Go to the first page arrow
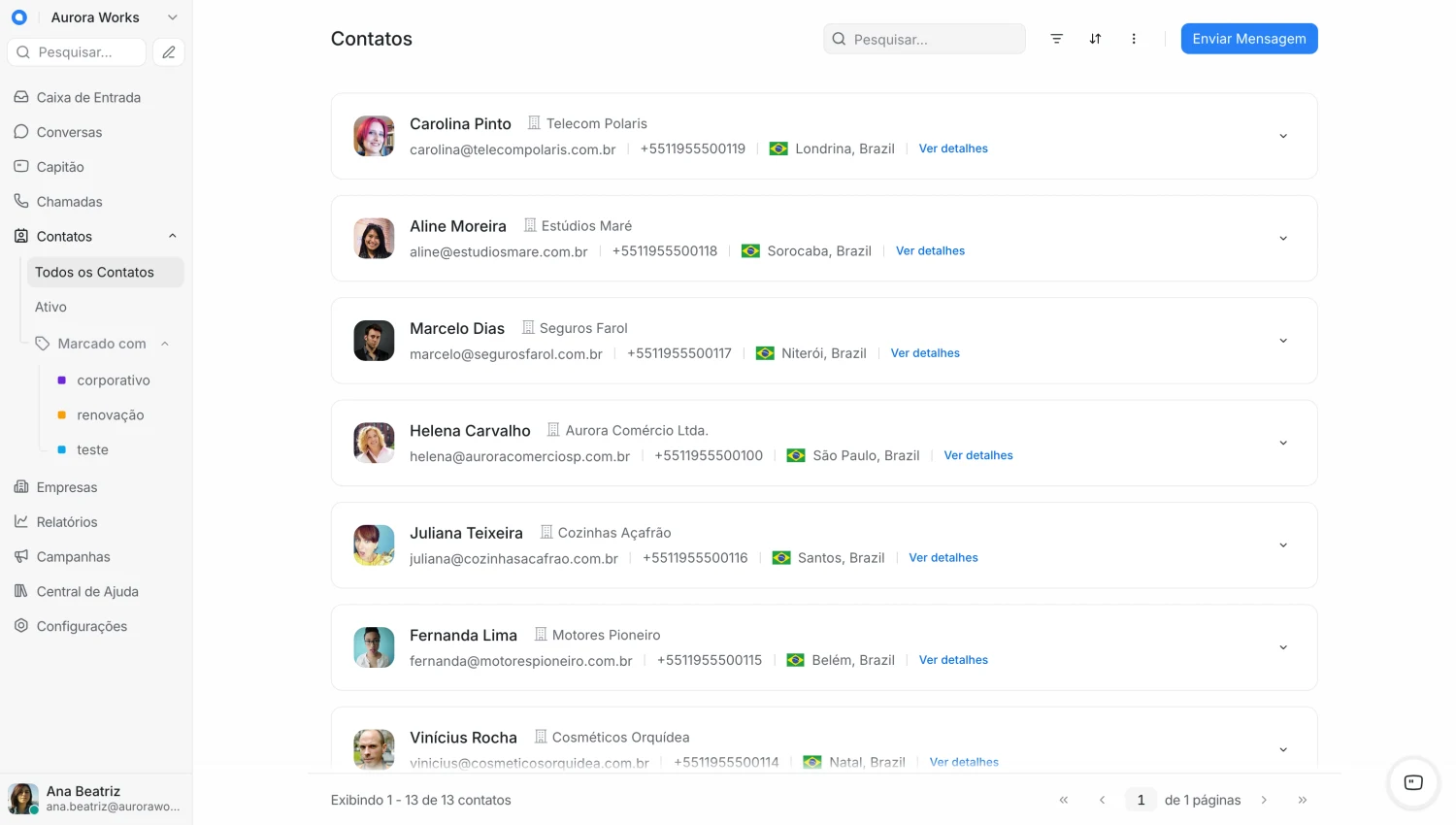This screenshot has width=1456, height=825. click(x=1064, y=800)
